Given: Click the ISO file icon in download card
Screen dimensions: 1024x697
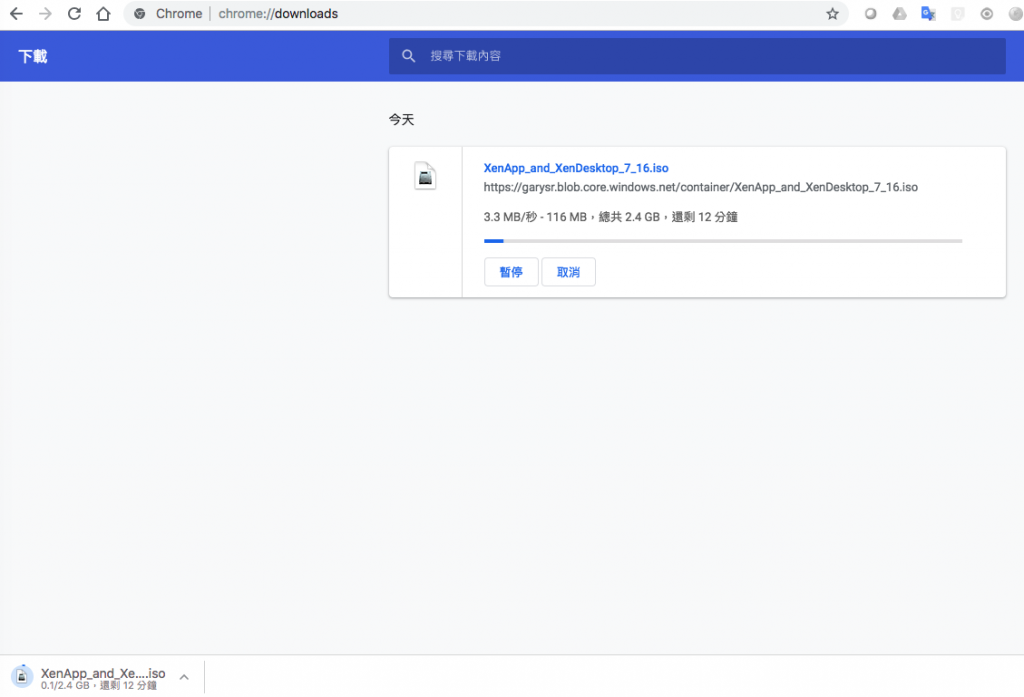Looking at the screenshot, I should tap(425, 176).
